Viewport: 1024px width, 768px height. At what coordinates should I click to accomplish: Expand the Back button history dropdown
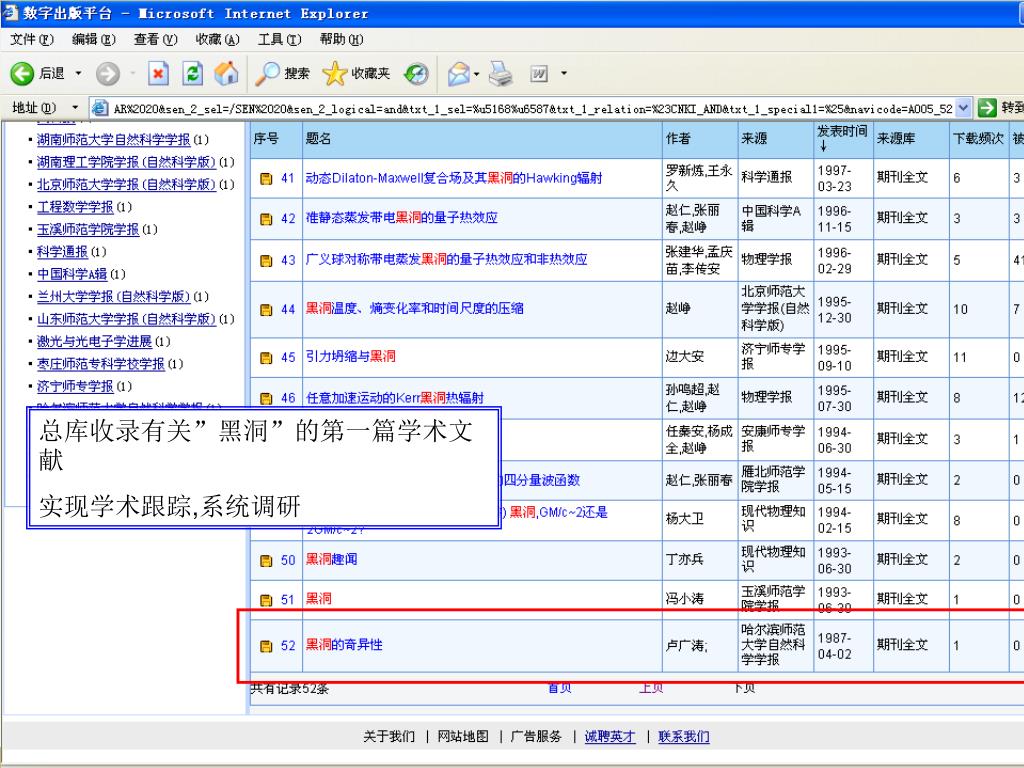click(x=78, y=73)
